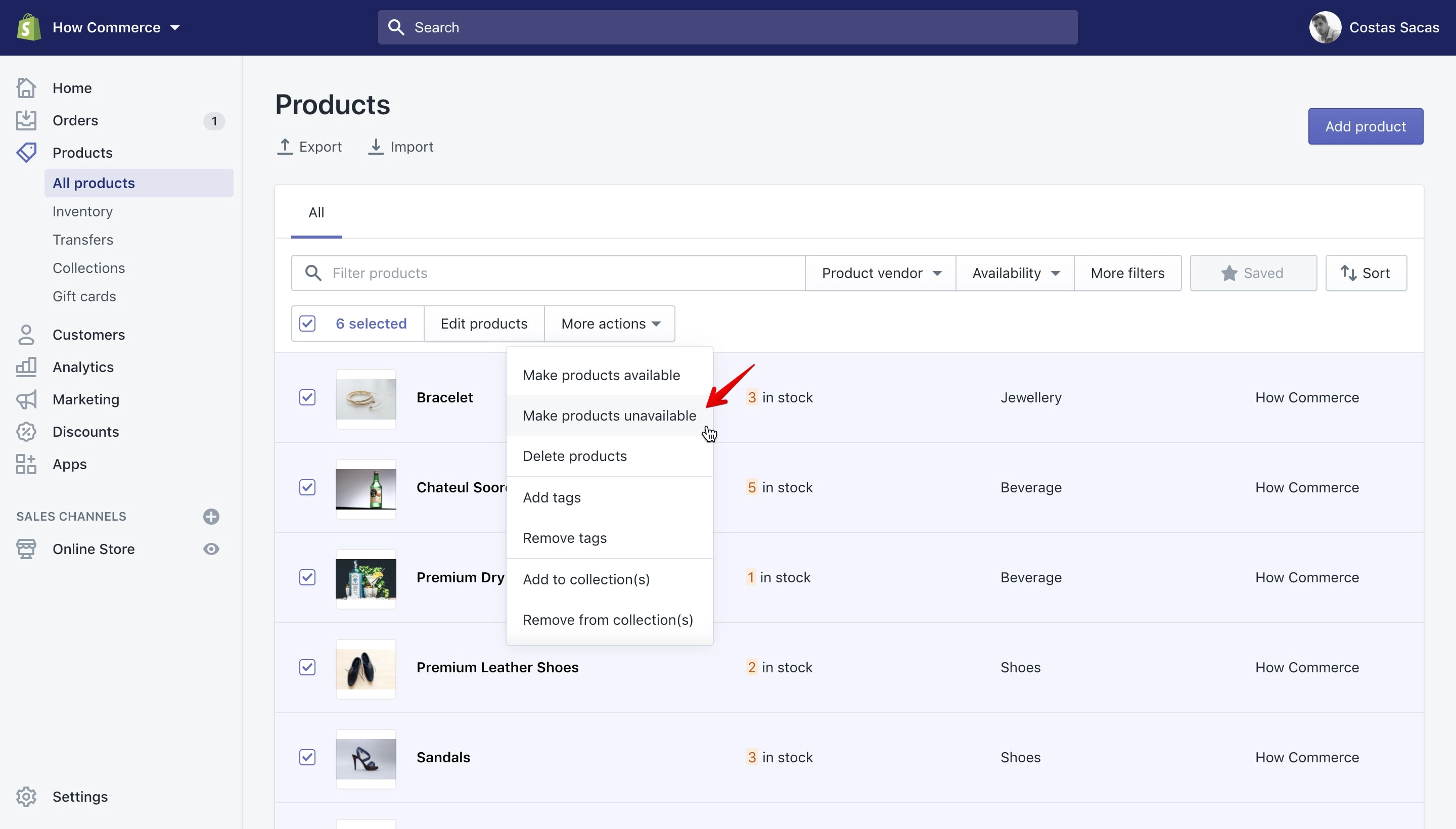Screen dimensions: 1456x829
Task: Click the Discounts percent badge icon
Action: [26, 432]
